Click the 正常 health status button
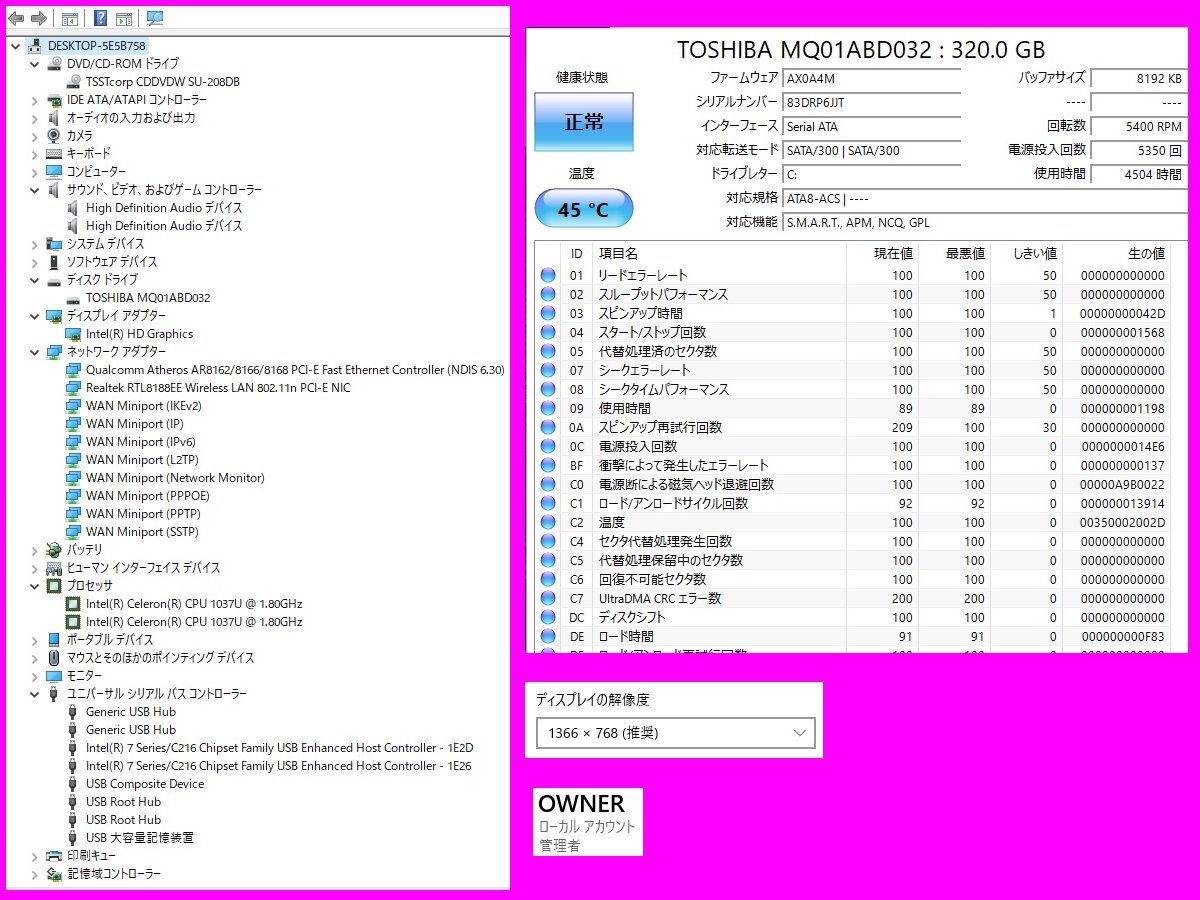1200x900 pixels. (x=584, y=122)
